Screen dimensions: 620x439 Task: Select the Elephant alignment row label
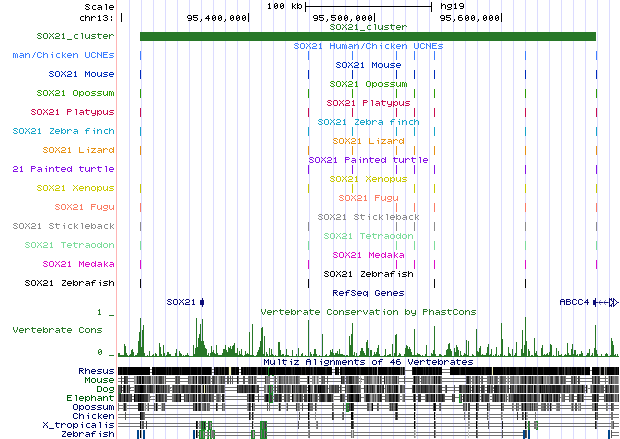pos(93,398)
